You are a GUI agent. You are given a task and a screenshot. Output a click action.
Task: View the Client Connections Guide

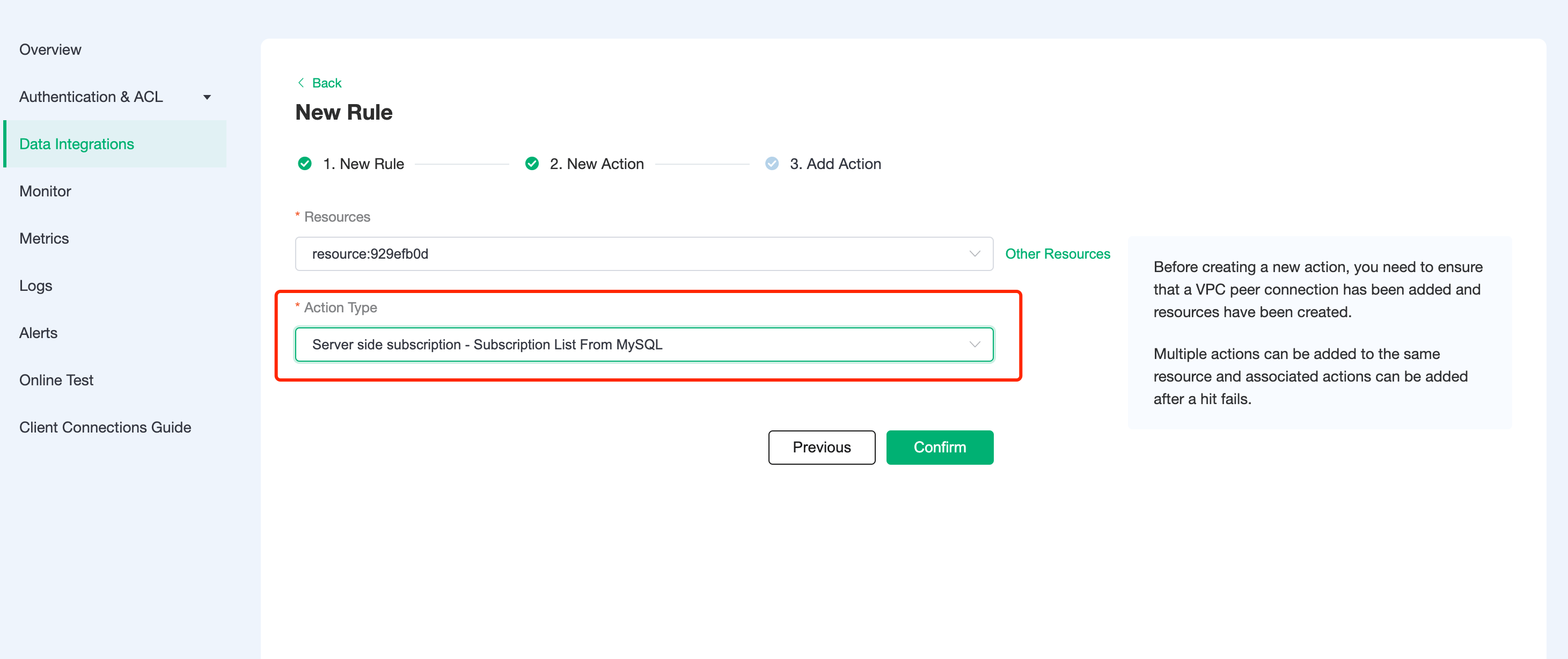pyautogui.click(x=105, y=427)
